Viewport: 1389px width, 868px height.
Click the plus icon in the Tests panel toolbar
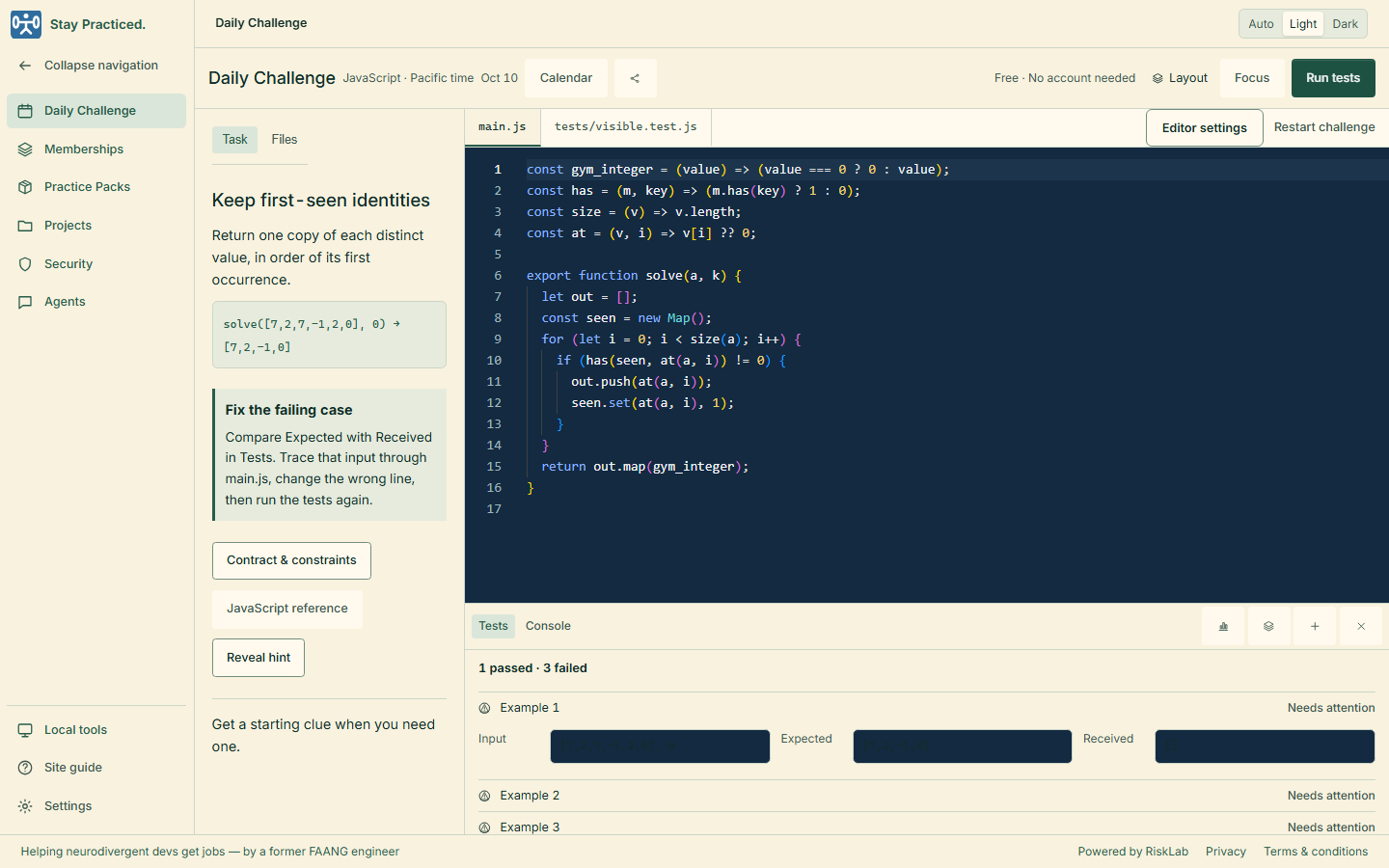pyautogui.click(x=1315, y=627)
